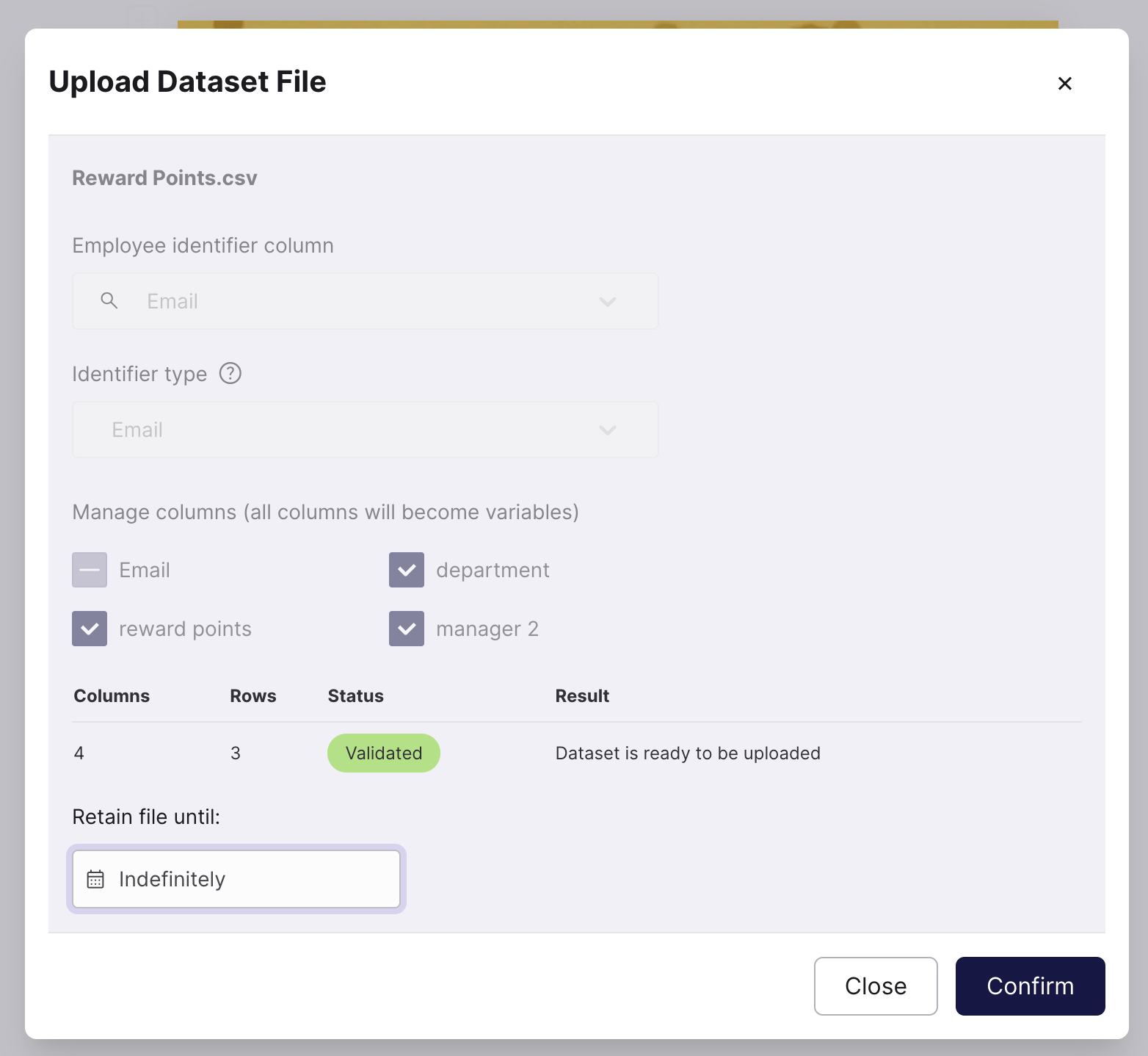Click the 'manager 2' column label
The image size is (1148, 1056).
tap(487, 629)
